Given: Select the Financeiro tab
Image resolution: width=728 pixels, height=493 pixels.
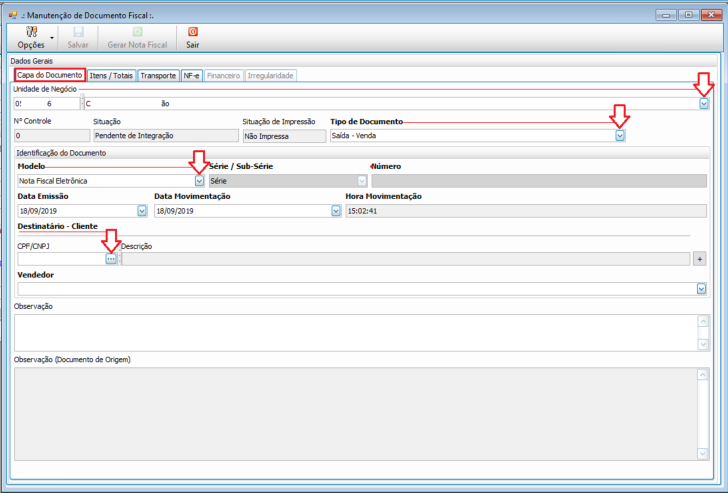Looking at the screenshot, I should pyautogui.click(x=223, y=76).
